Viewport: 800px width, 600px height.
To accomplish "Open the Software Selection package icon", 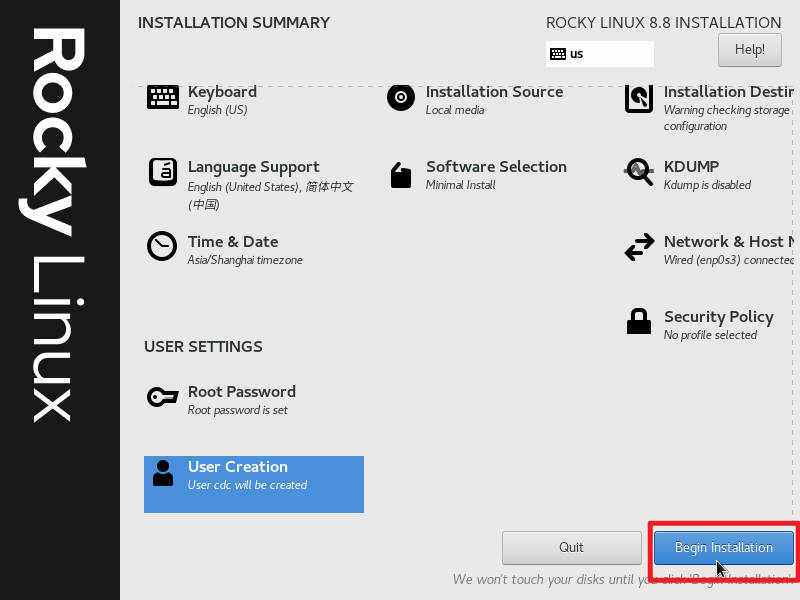I will [x=401, y=175].
